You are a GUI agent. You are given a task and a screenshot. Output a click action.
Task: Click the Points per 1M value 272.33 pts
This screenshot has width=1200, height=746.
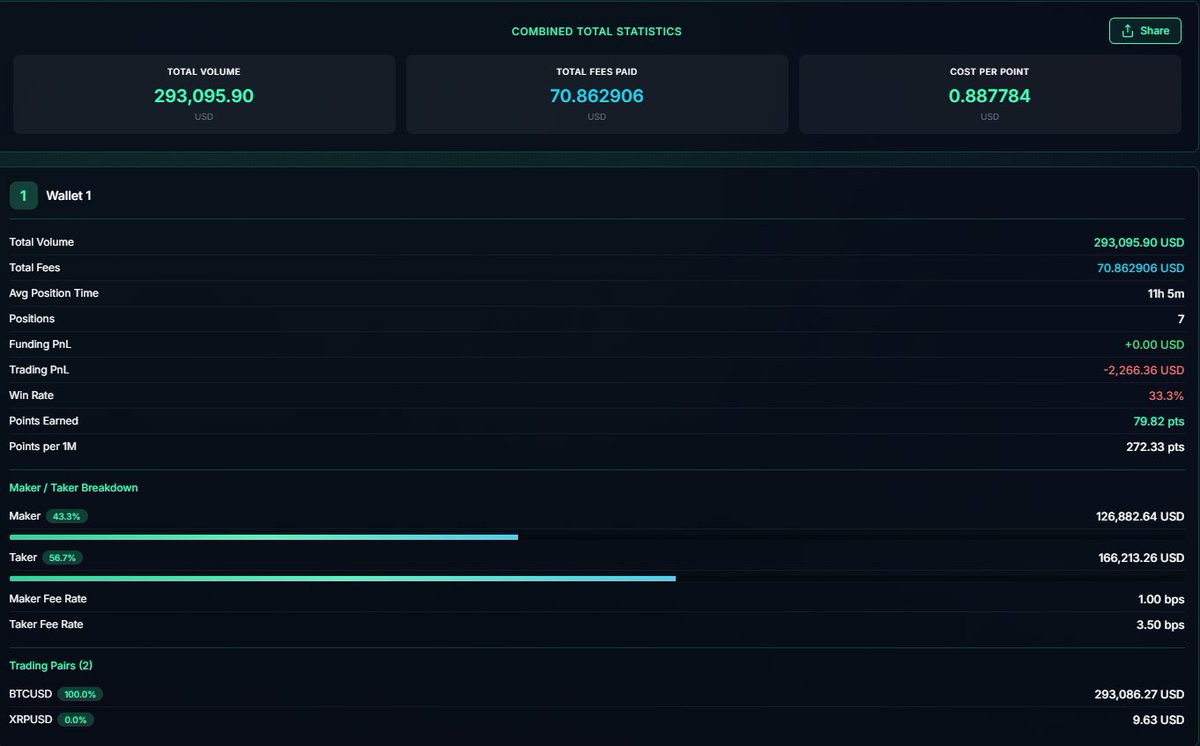click(x=1155, y=447)
